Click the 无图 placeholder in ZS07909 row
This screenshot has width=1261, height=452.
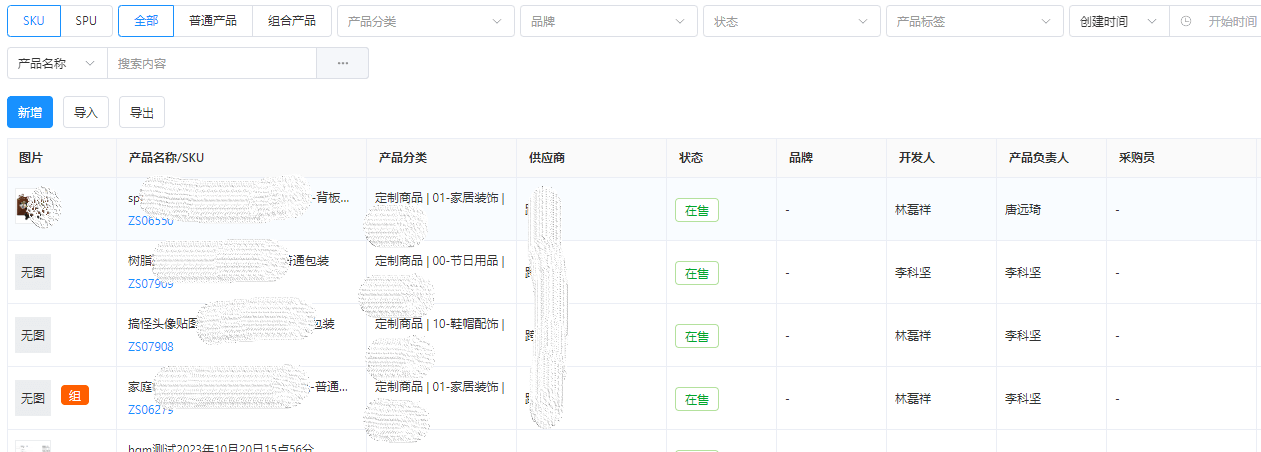33,272
